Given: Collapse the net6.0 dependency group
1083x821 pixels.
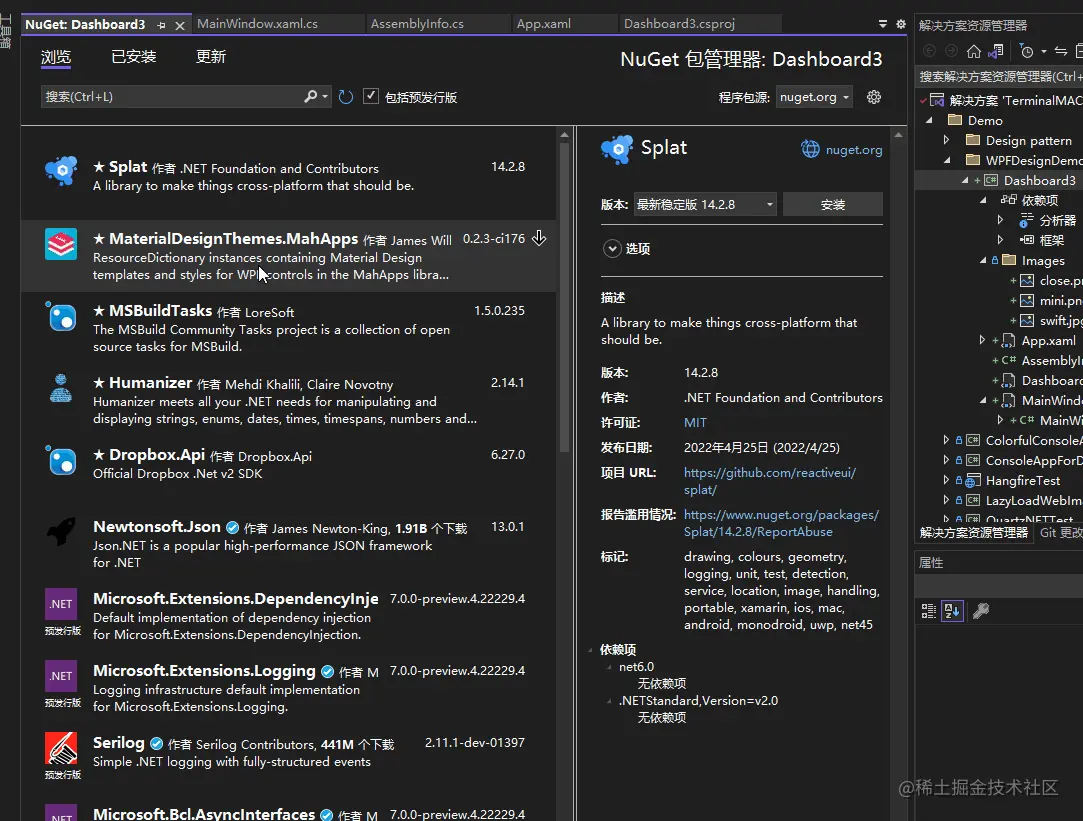Looking at the screenshot, I should point(608,667).
